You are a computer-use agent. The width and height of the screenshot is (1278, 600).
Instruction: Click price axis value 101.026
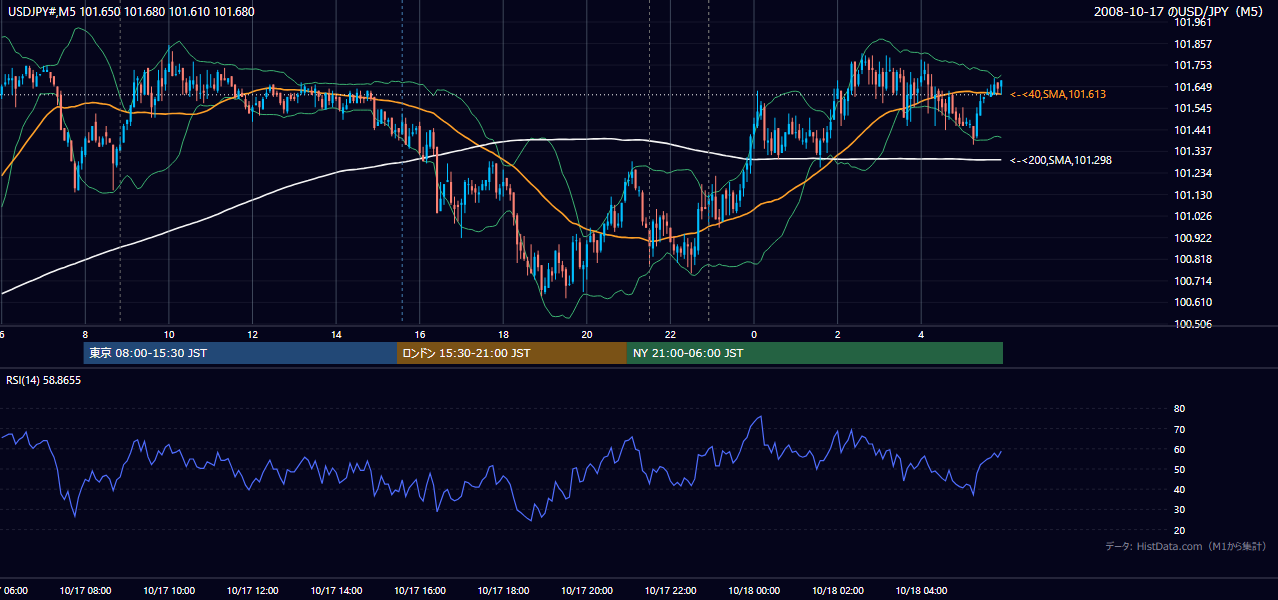tap(1193, 216)
